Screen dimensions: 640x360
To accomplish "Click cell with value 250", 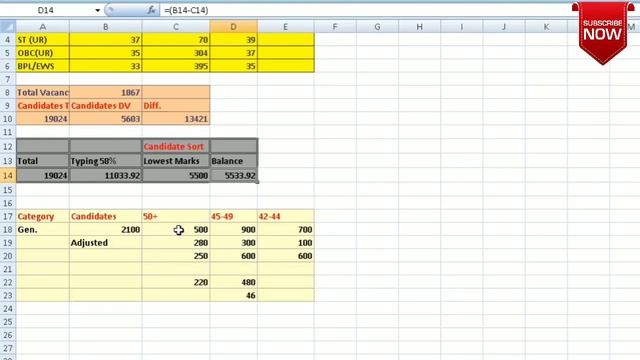I will 176,256.
